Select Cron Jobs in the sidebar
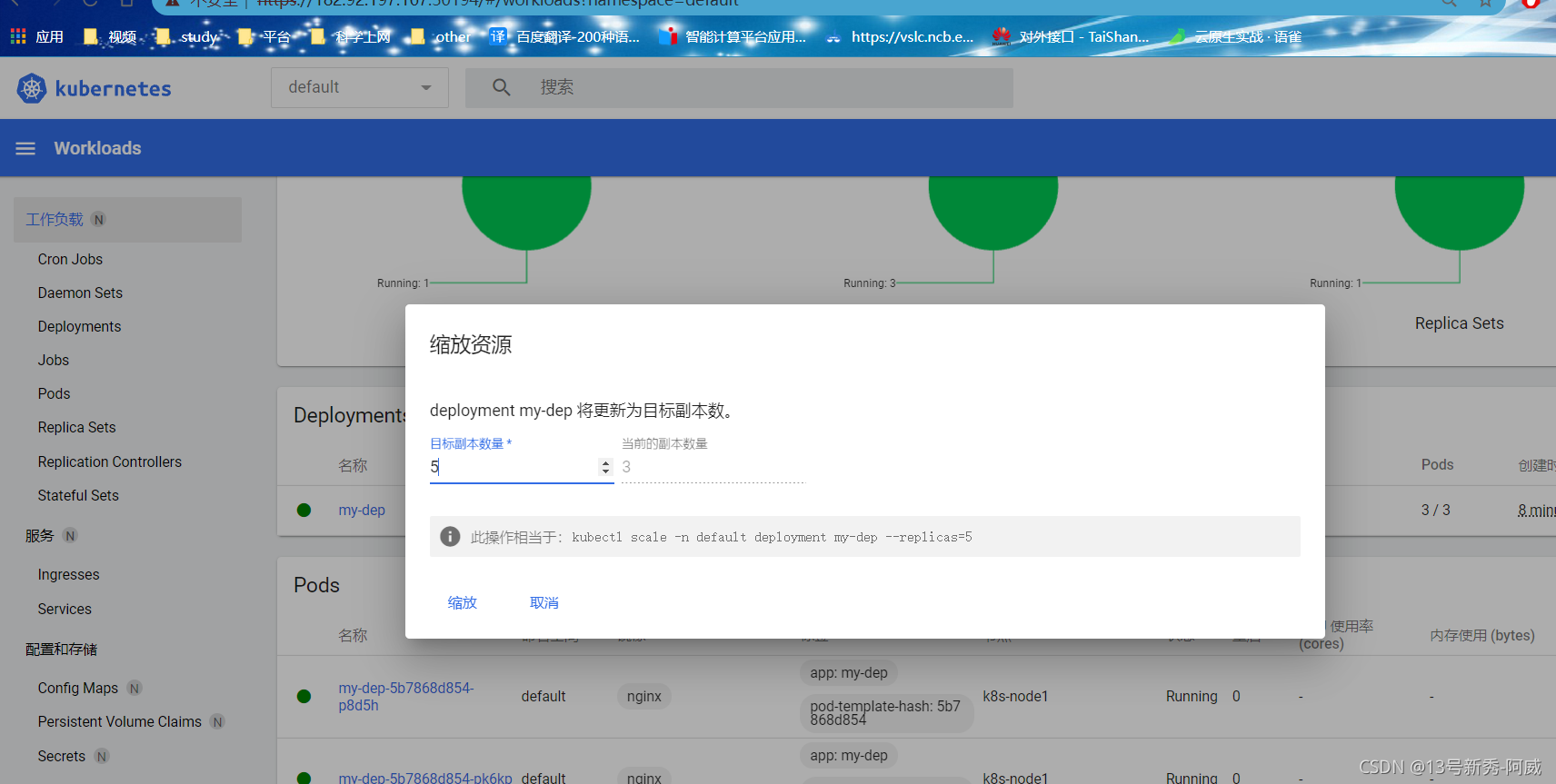The image size is (1556, 784). (70, 259)
